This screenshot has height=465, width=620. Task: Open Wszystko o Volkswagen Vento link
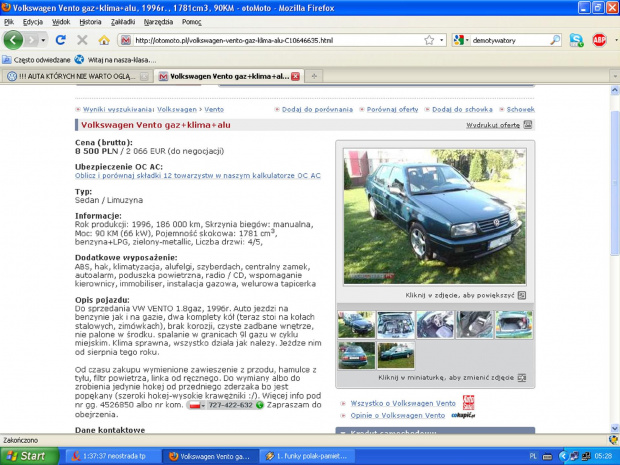[403, 403]
